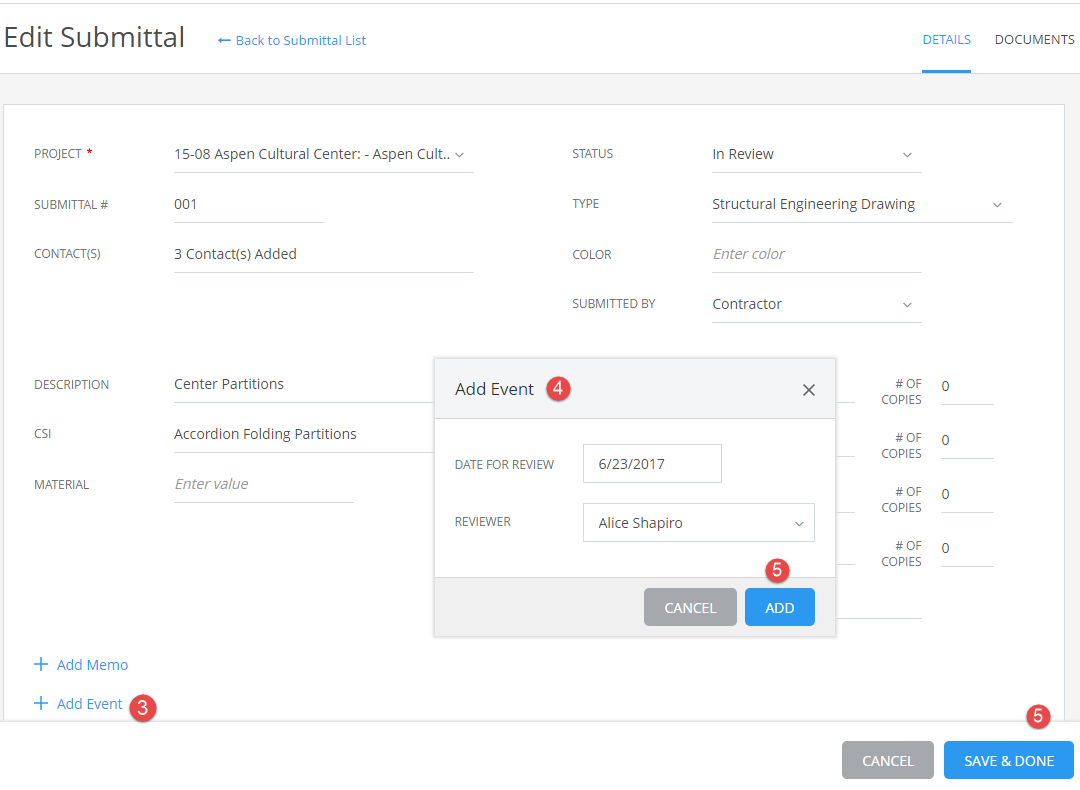Click the back arrow before Back to Submittal List
This screenshot has height=790, width=1080.
point(224,40)
